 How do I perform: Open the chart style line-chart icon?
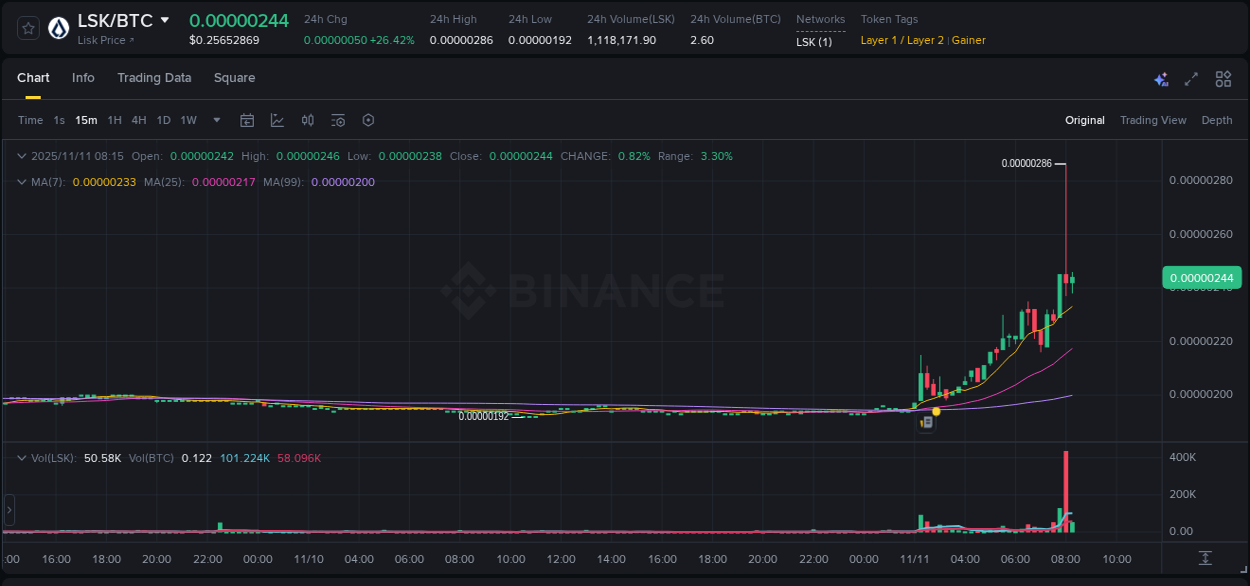click(x=277, y=120)
